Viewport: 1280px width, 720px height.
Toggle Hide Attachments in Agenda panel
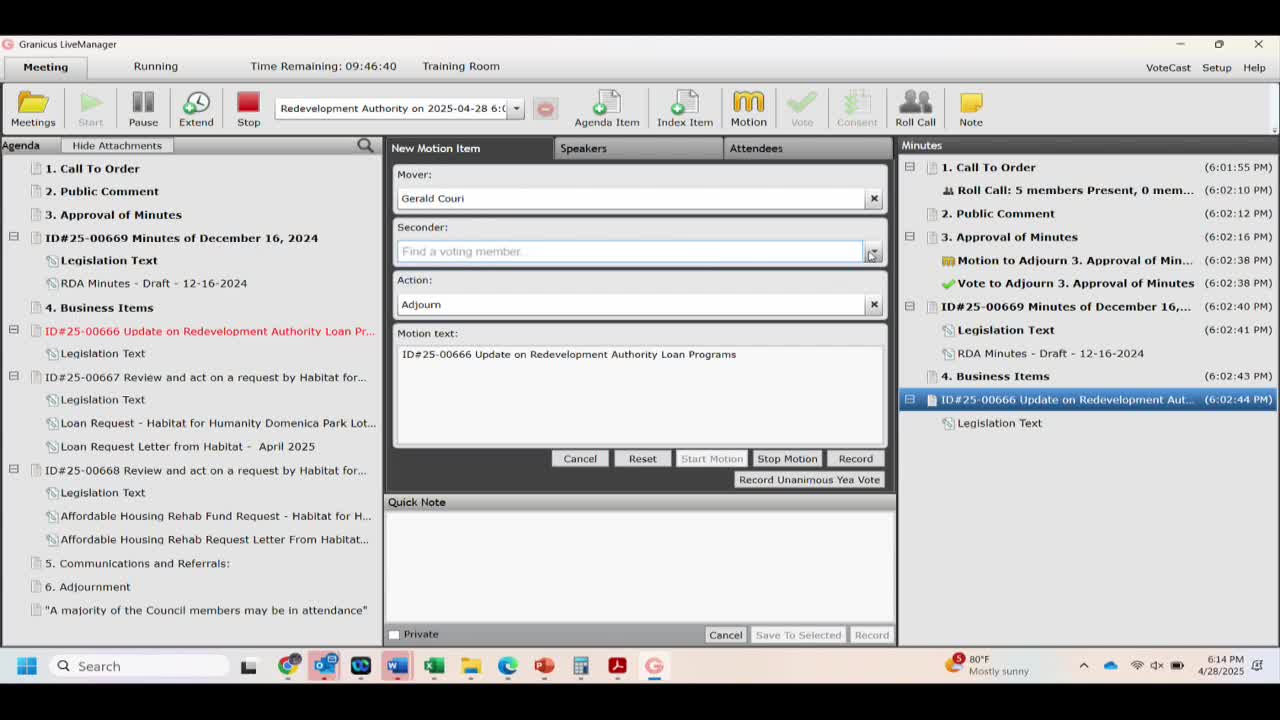pos(117,146)
